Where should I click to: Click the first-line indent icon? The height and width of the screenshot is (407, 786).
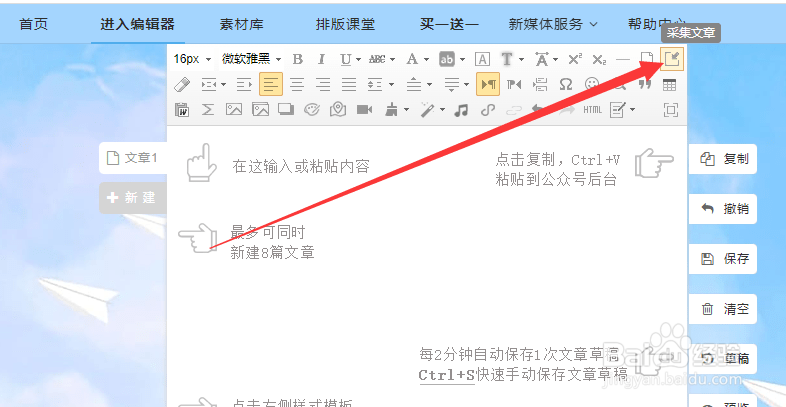point(244,84)
